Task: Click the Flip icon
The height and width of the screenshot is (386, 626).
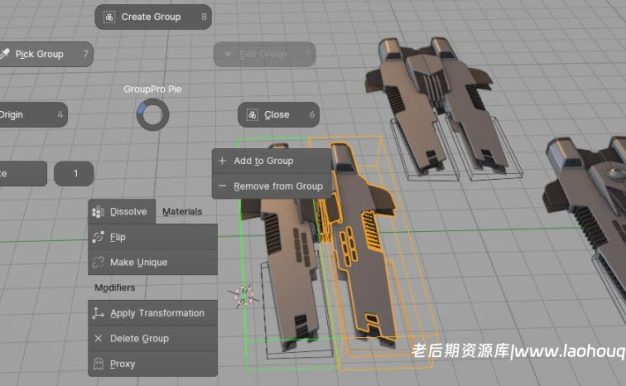Action: (98, 237)
